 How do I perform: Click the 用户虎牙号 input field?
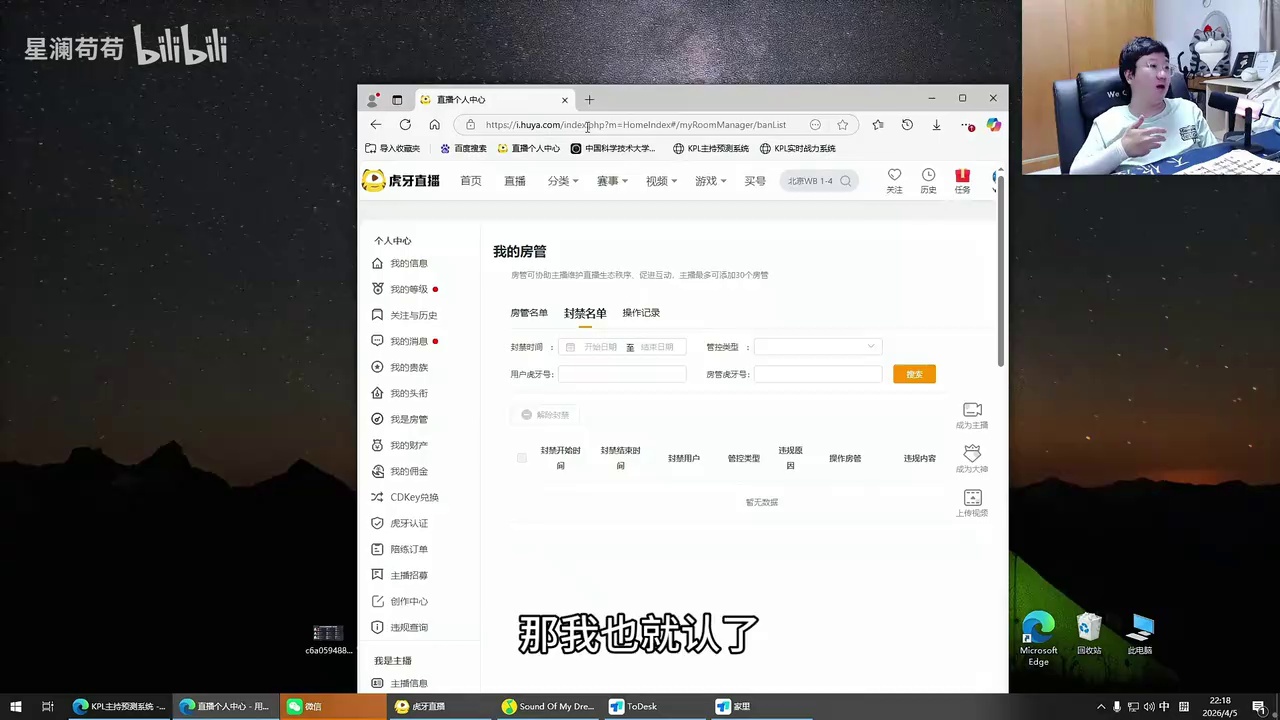tap(622, 374)
